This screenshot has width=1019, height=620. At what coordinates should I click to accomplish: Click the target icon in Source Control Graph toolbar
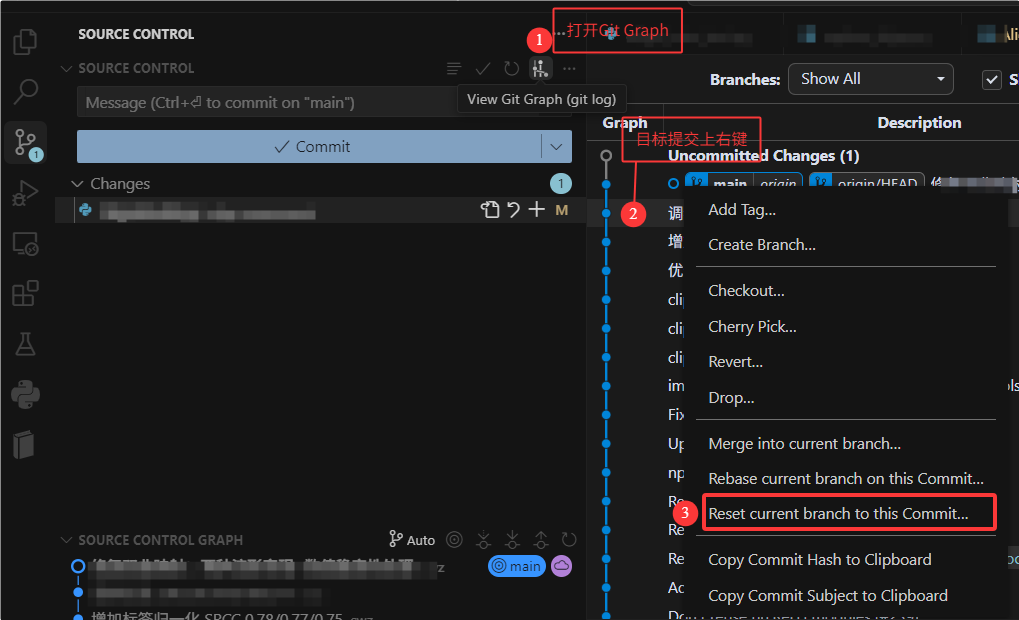click(x=454, y=539)
